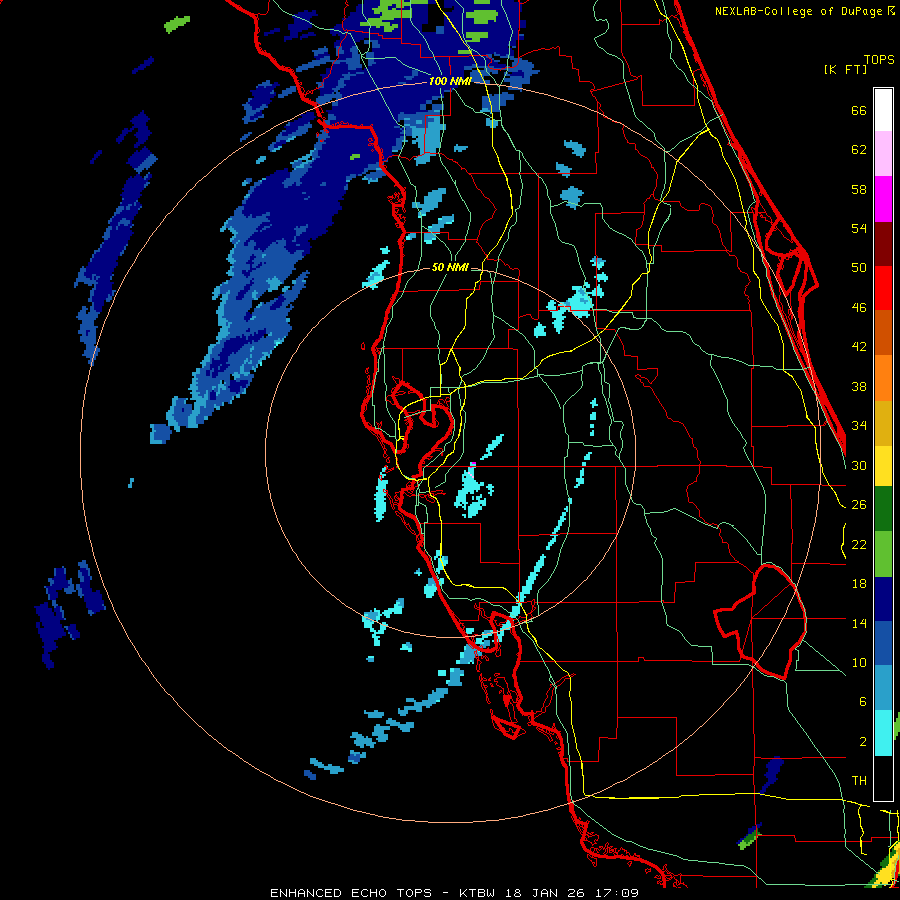Click the dark orange 46 kft legend swatch
The height and width of the screenshot is (900, 900).
[x=883, y=332]
